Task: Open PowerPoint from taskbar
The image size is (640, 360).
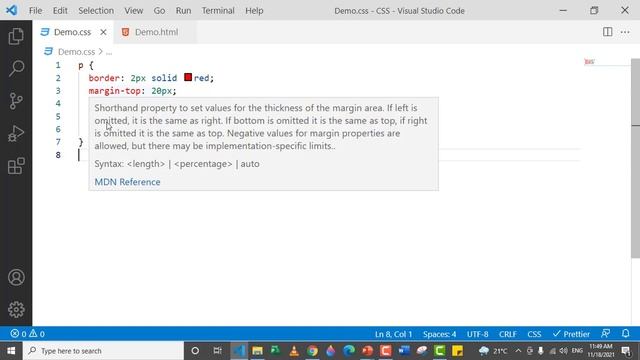Action: pos(367,351)
